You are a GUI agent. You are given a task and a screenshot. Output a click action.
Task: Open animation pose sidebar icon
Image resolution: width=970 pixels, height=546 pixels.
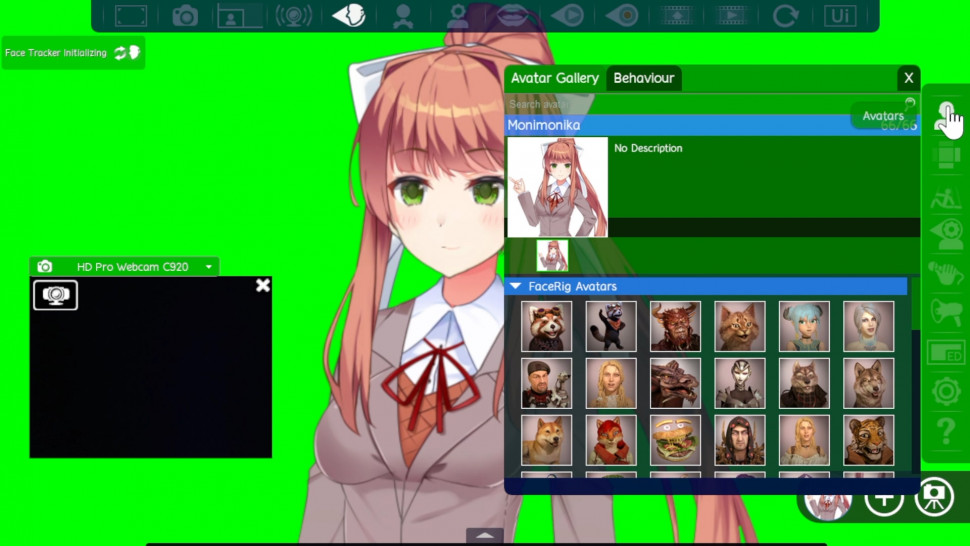tap(946, 197)
